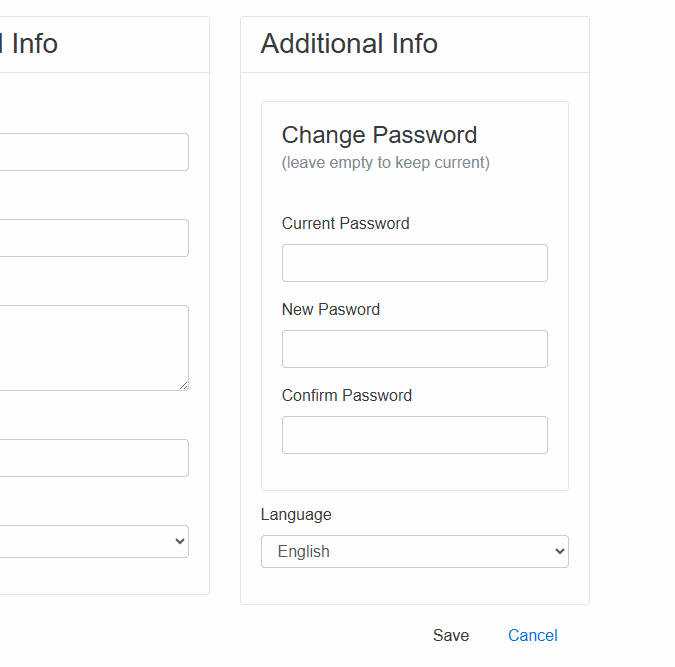This screenshot has width=675, height=667.
Task: Open the Language dropdown showing English
Action: pyautogui.click(x=414, y=551)
